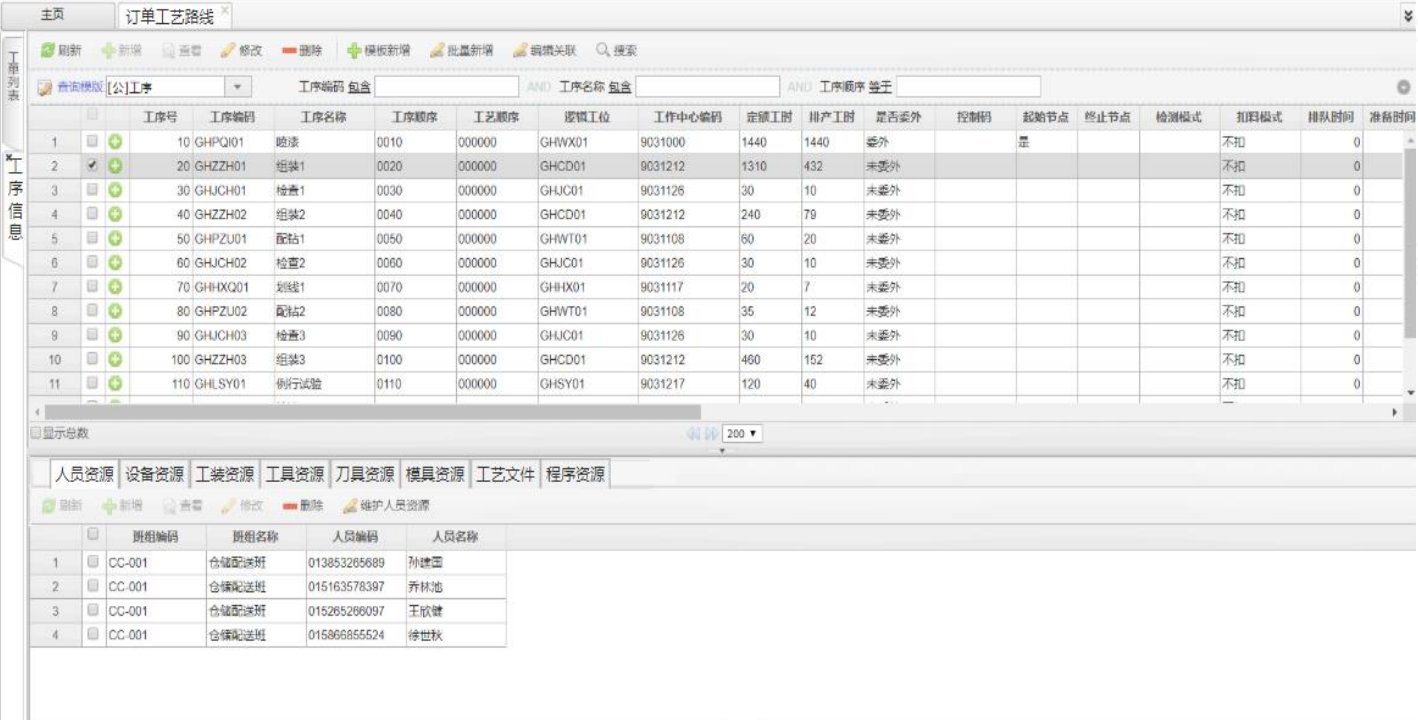Click the 模板新增 plus icon
Viewport: 1418px width, 720px height.
click(x=353, y=50)
